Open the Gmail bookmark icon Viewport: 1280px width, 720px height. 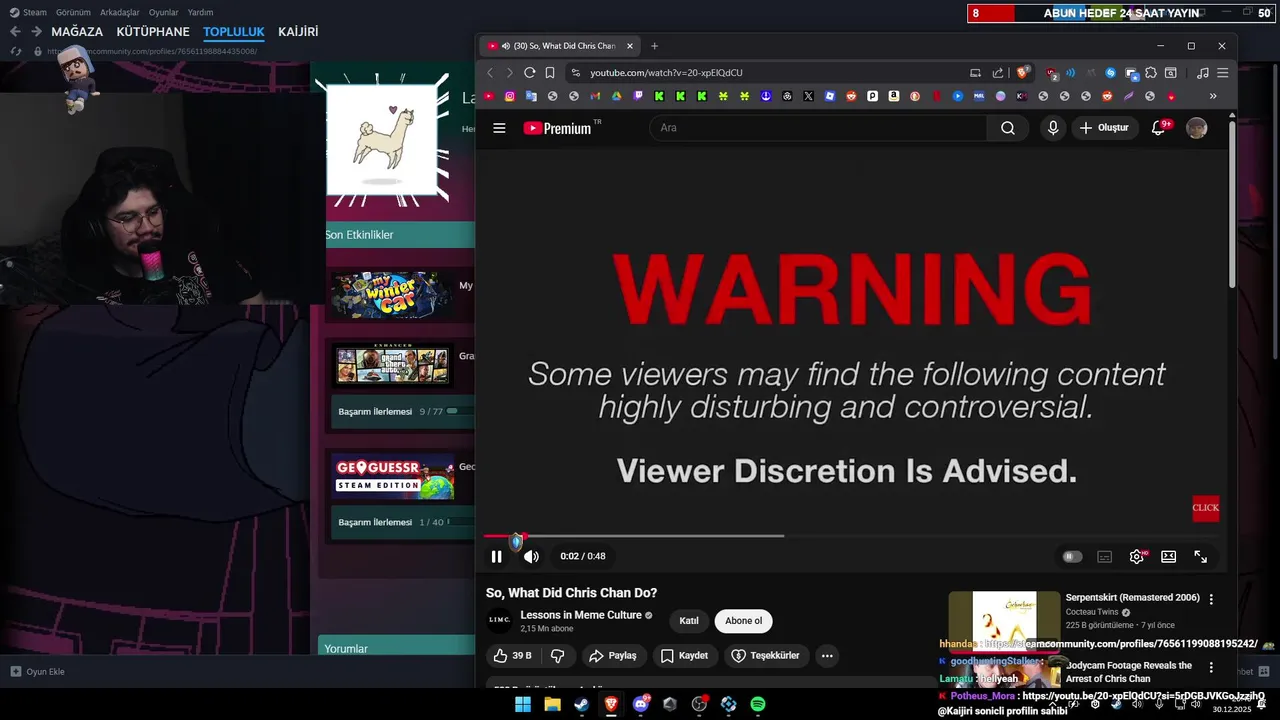coord(595,96)
